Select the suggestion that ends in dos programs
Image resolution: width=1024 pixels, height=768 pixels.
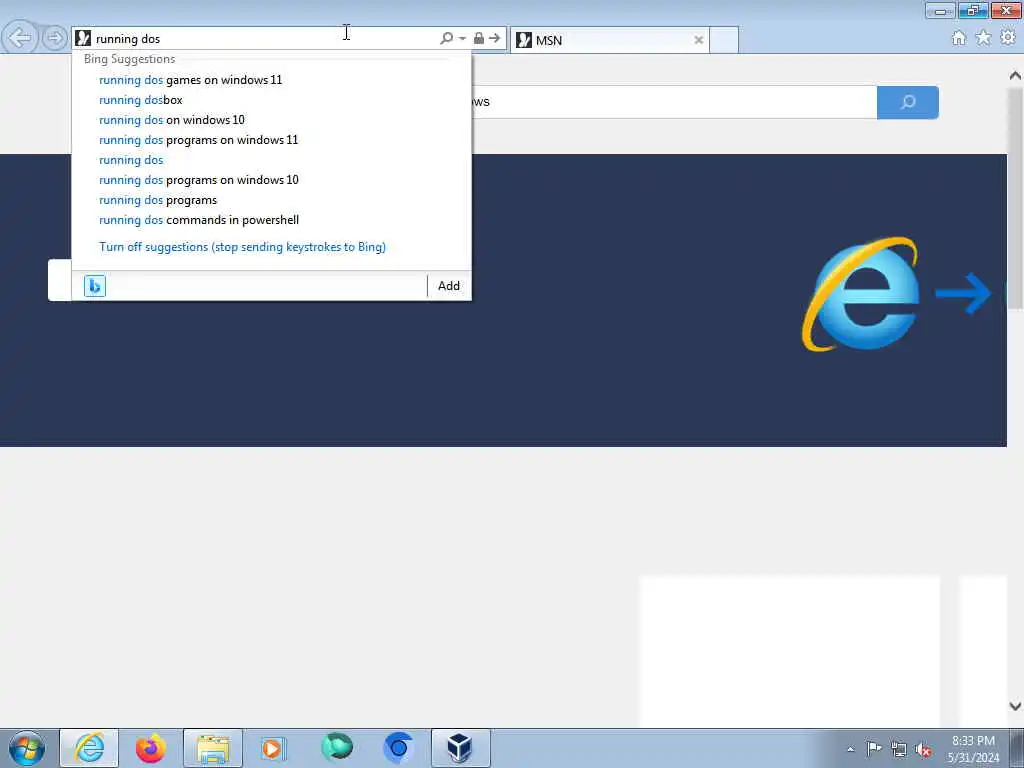point(158,200)
